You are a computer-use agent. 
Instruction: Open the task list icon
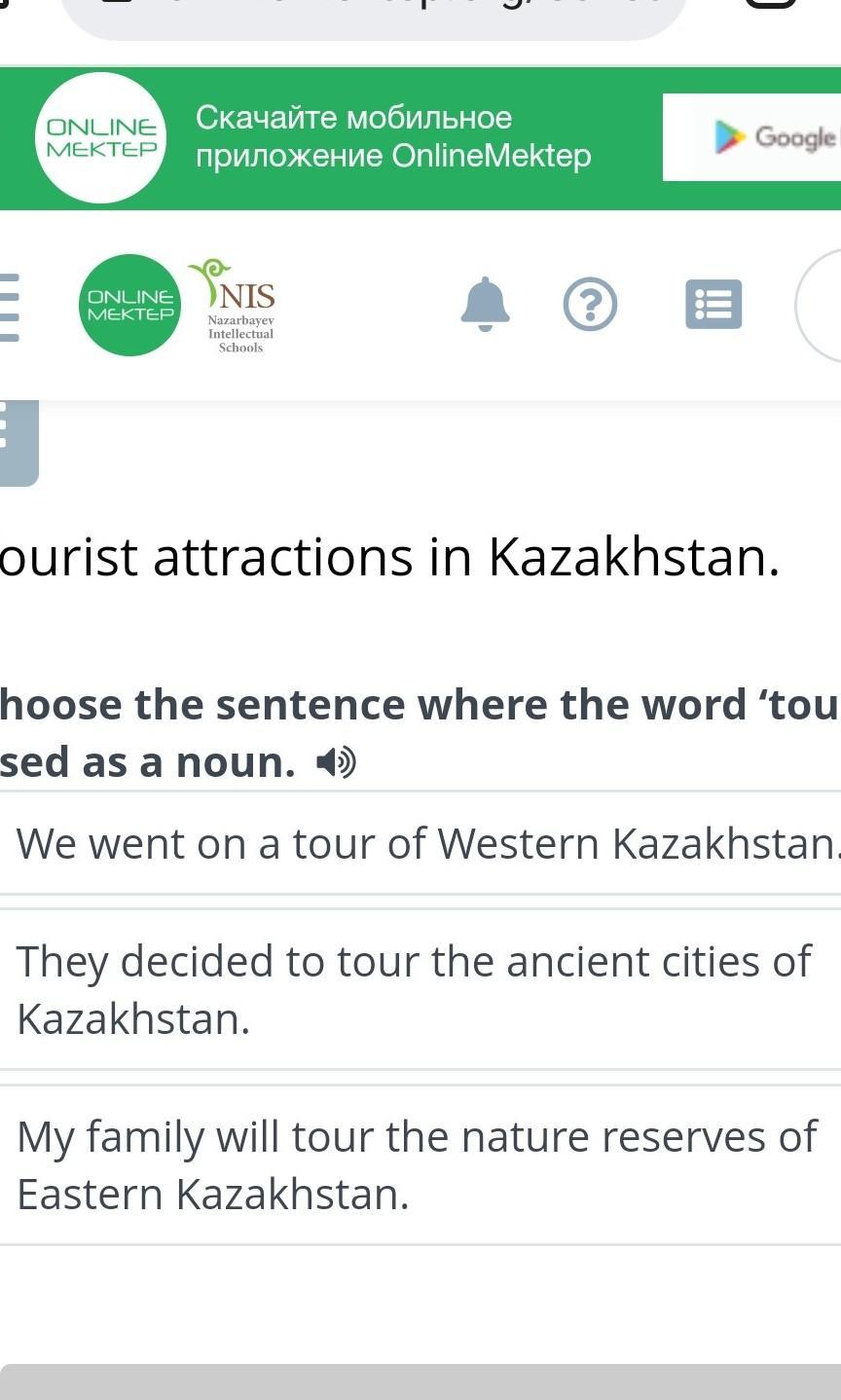click(x=713, y=305)
